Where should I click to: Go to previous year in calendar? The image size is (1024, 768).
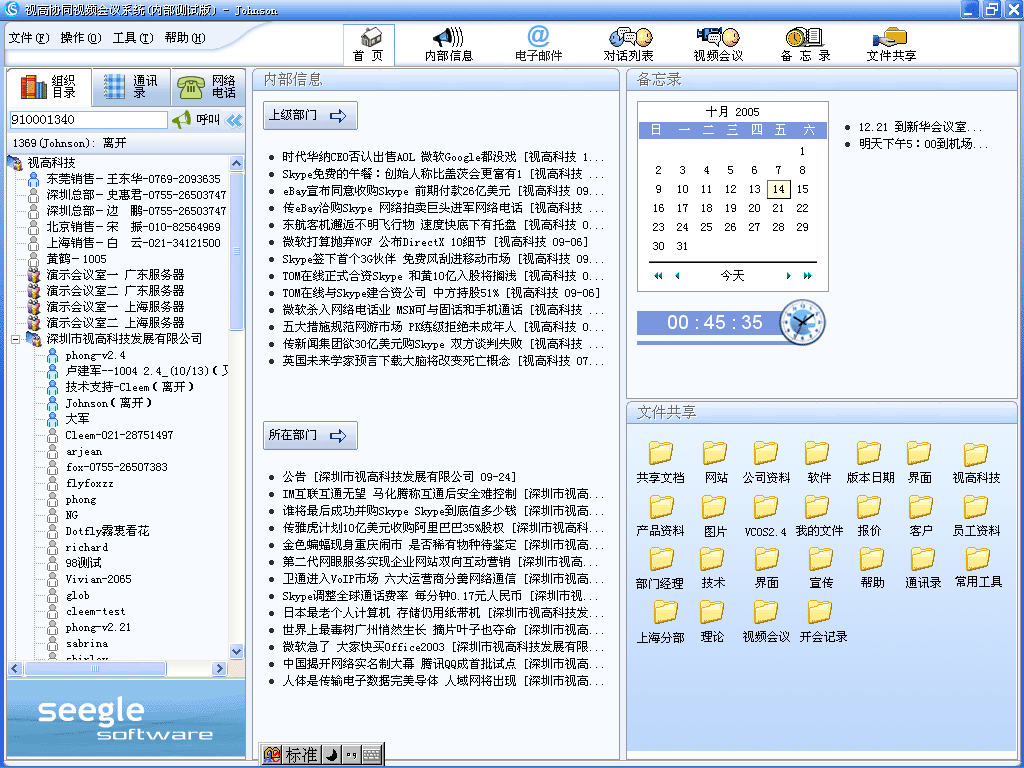(658, 276)
